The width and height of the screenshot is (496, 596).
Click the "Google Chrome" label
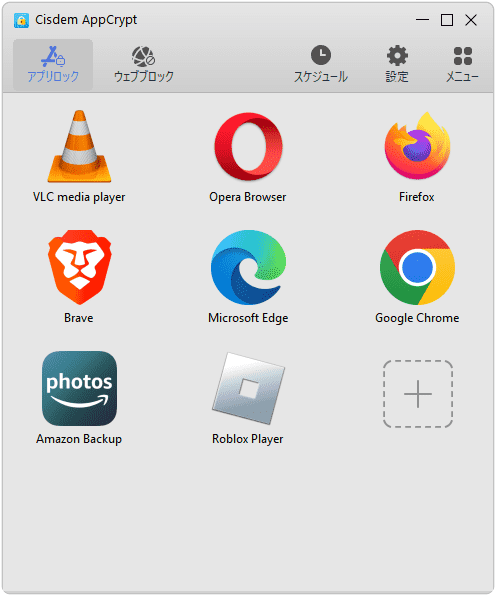point(417,318)
